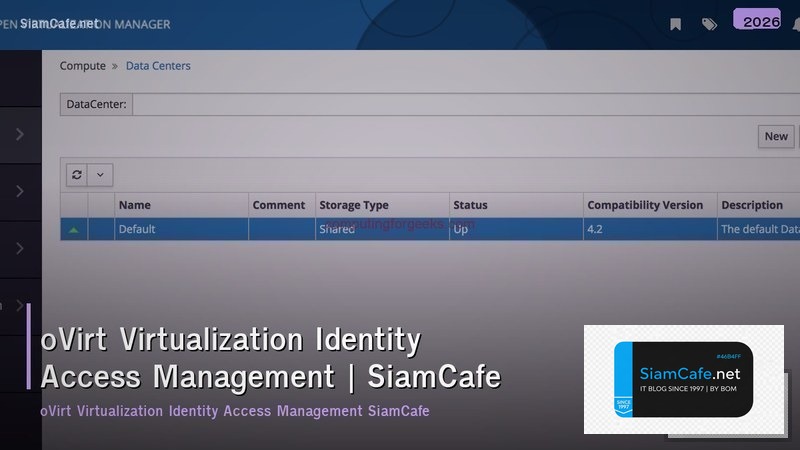The height and width of the screenshot is (450, 800).
Task: Click the green up-arrow status icon for Default
Action: click(73, 230)
